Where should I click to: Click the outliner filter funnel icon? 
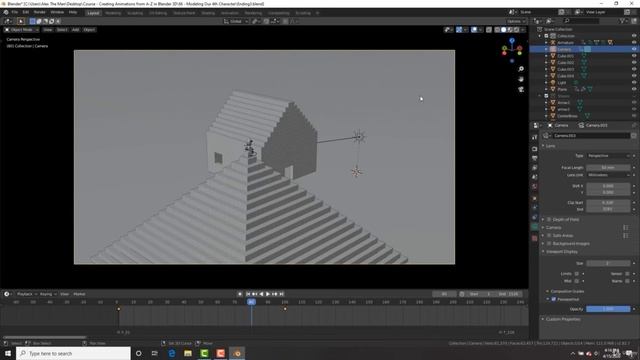pyautogui.click(x=622, y=21)
